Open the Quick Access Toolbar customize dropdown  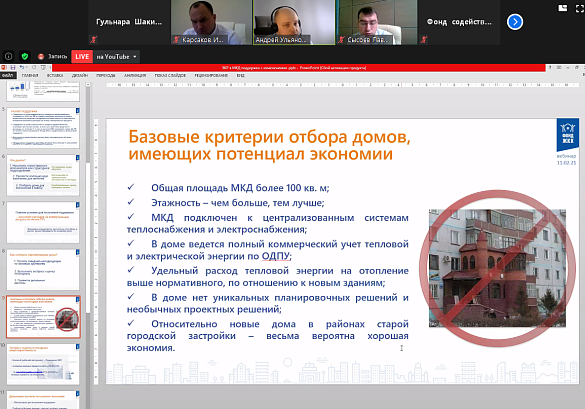pyautogui.click(x=50, y=68)
